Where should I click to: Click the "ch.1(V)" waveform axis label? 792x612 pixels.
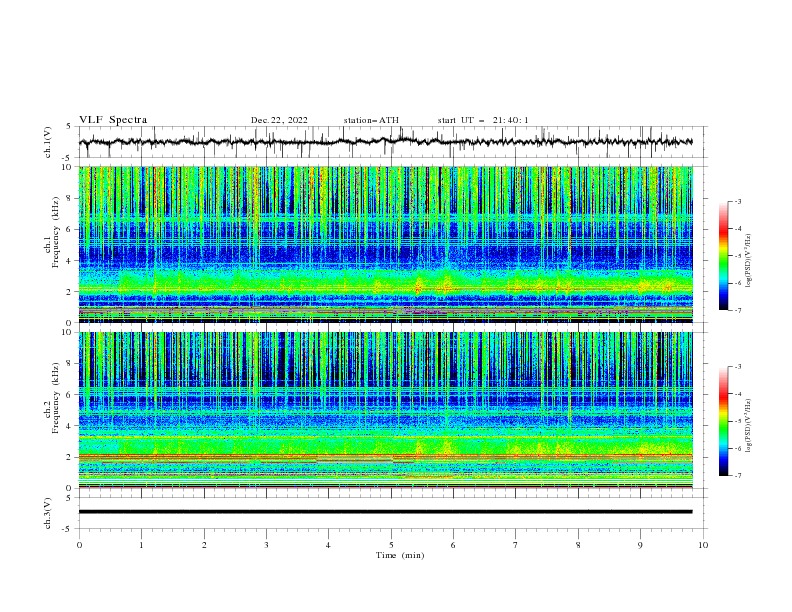(x=48, y=142)
